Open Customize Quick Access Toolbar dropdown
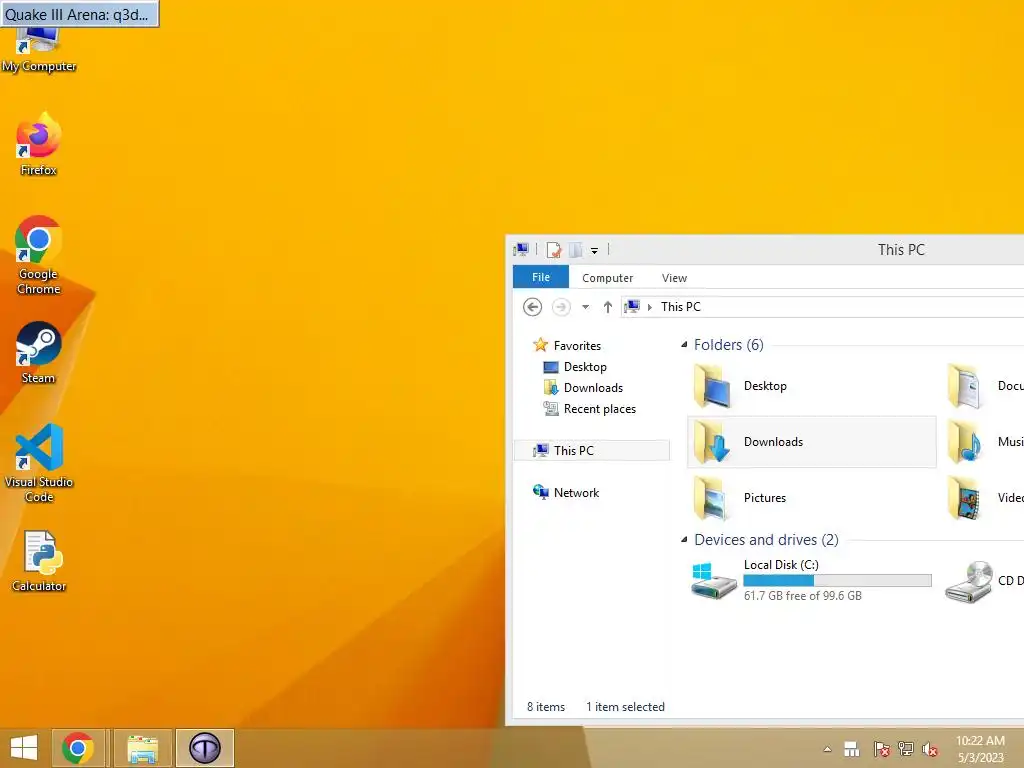The width and height of the screenshot is (1024, 768). pos(594,250)
